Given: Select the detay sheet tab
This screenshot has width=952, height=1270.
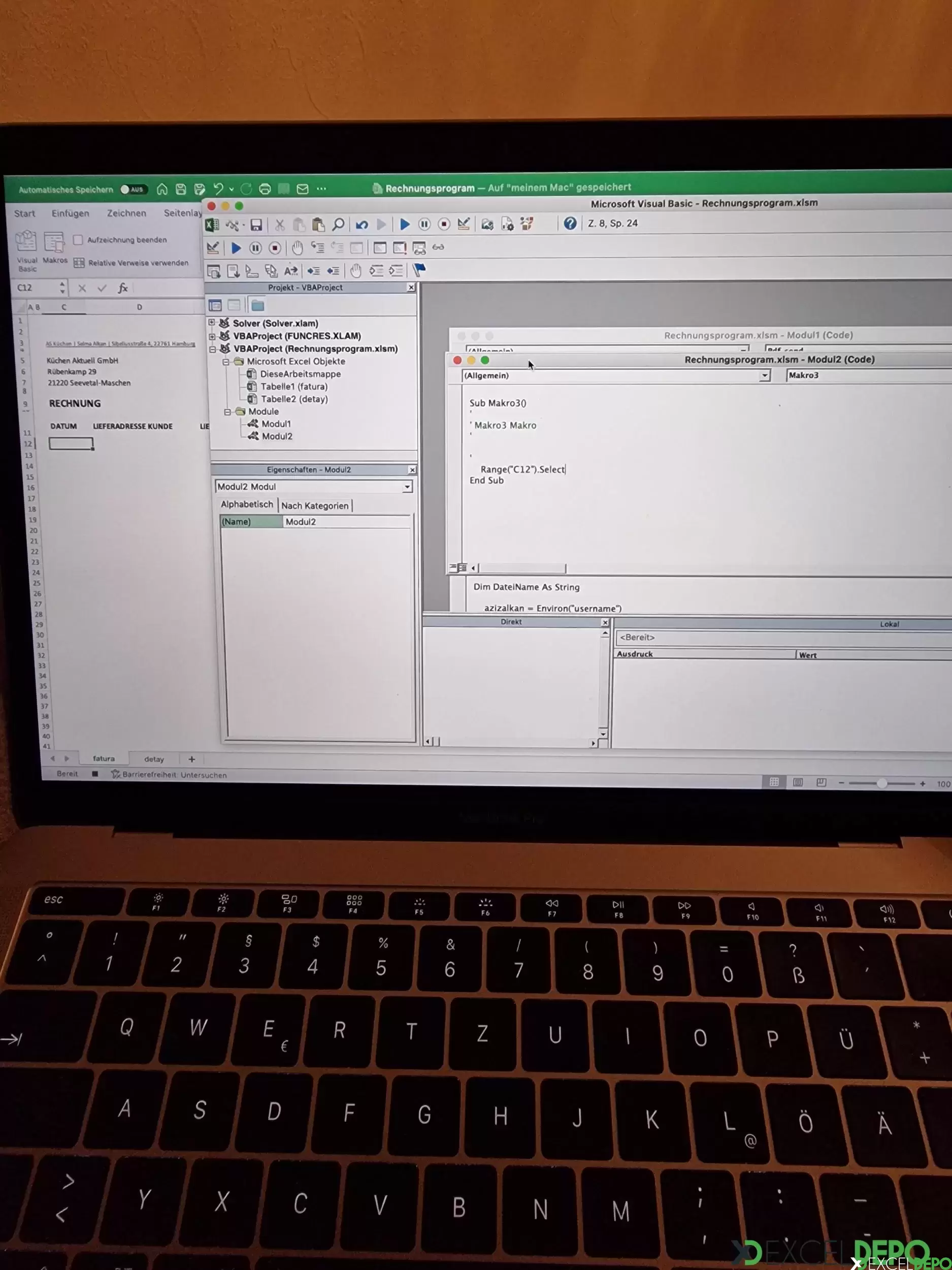Looking at the screenshot, I should 154,759.
